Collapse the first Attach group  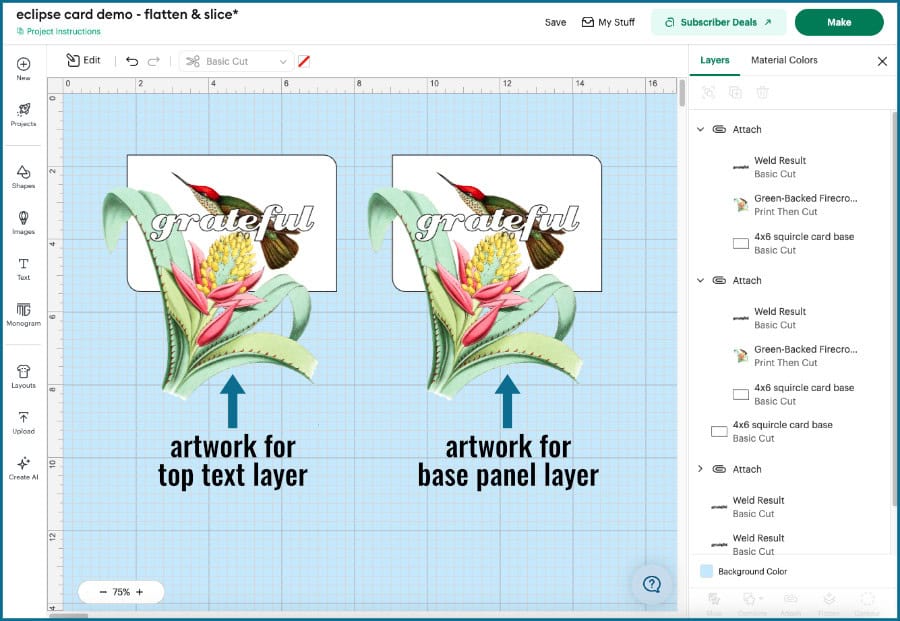click(700, 130)
